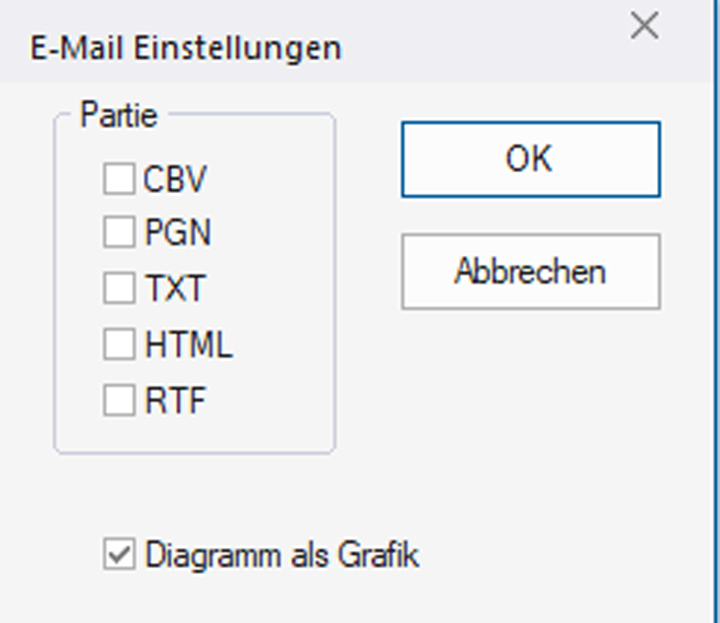Click empty space inside Partie box below RTF
The height and width of the screenshot is (623, 720).
coord(195,434)
